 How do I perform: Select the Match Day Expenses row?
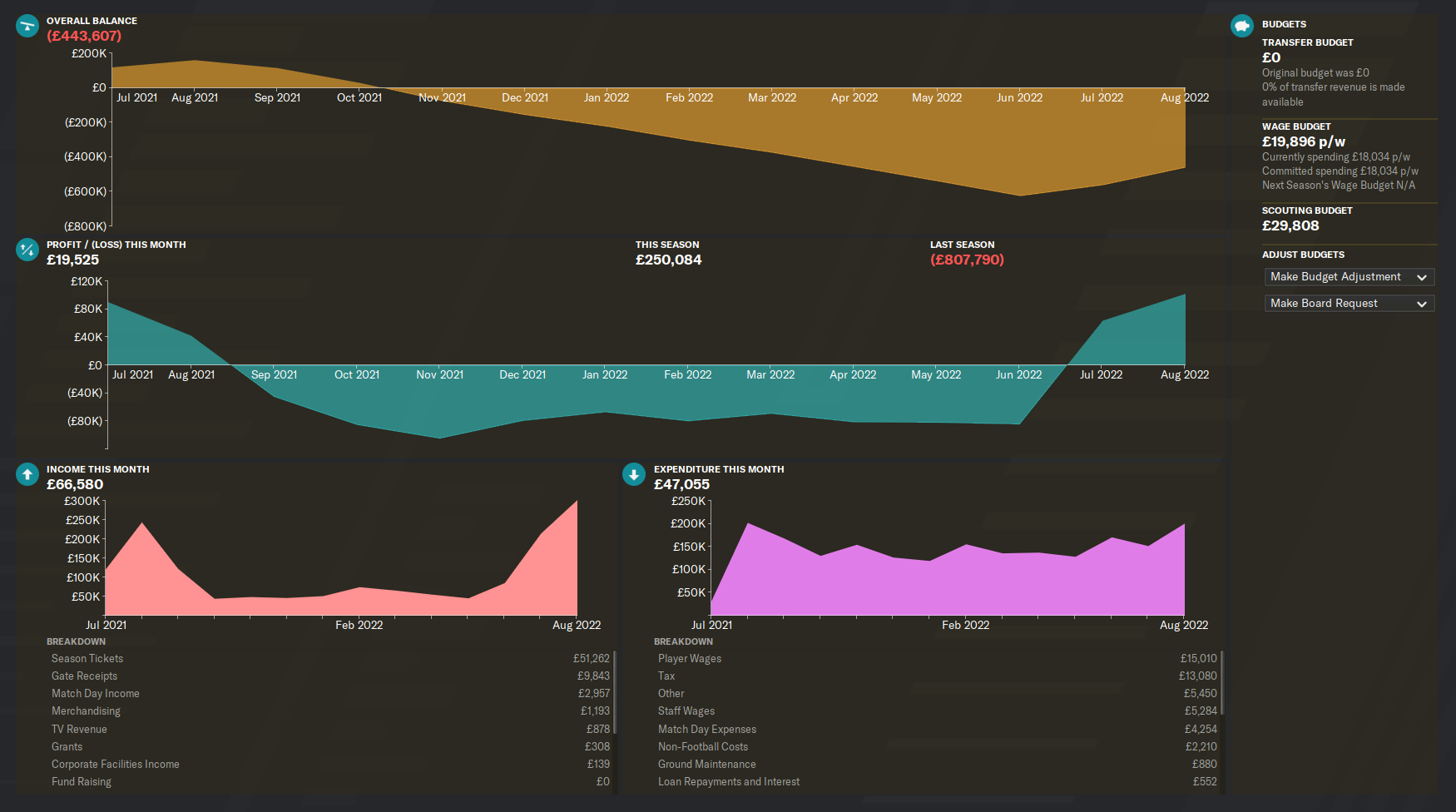pos(937,730)
